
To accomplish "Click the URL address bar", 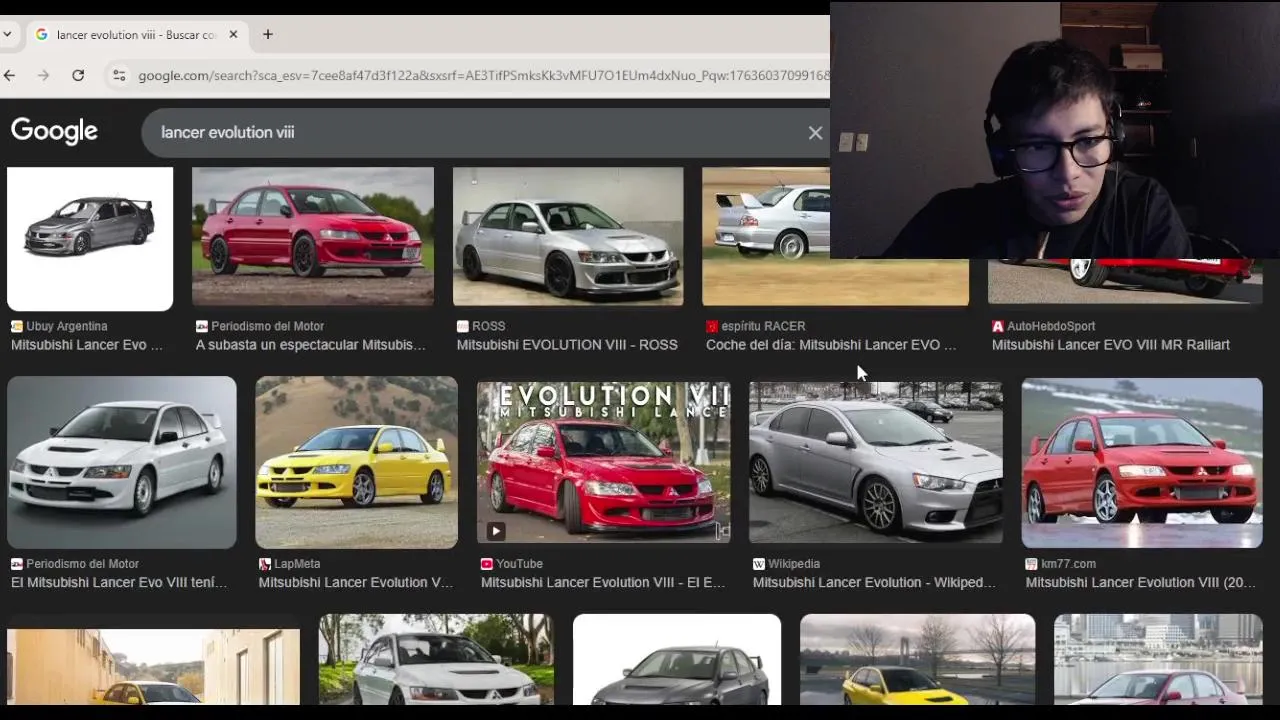I will pyautogui.click(x=483, y=75).
